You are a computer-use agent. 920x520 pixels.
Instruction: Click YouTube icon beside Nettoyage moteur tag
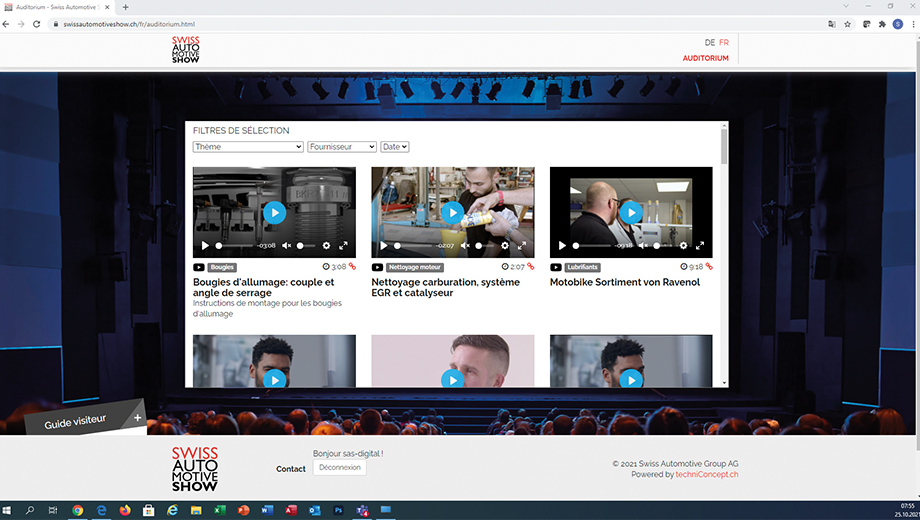[377, 267]
